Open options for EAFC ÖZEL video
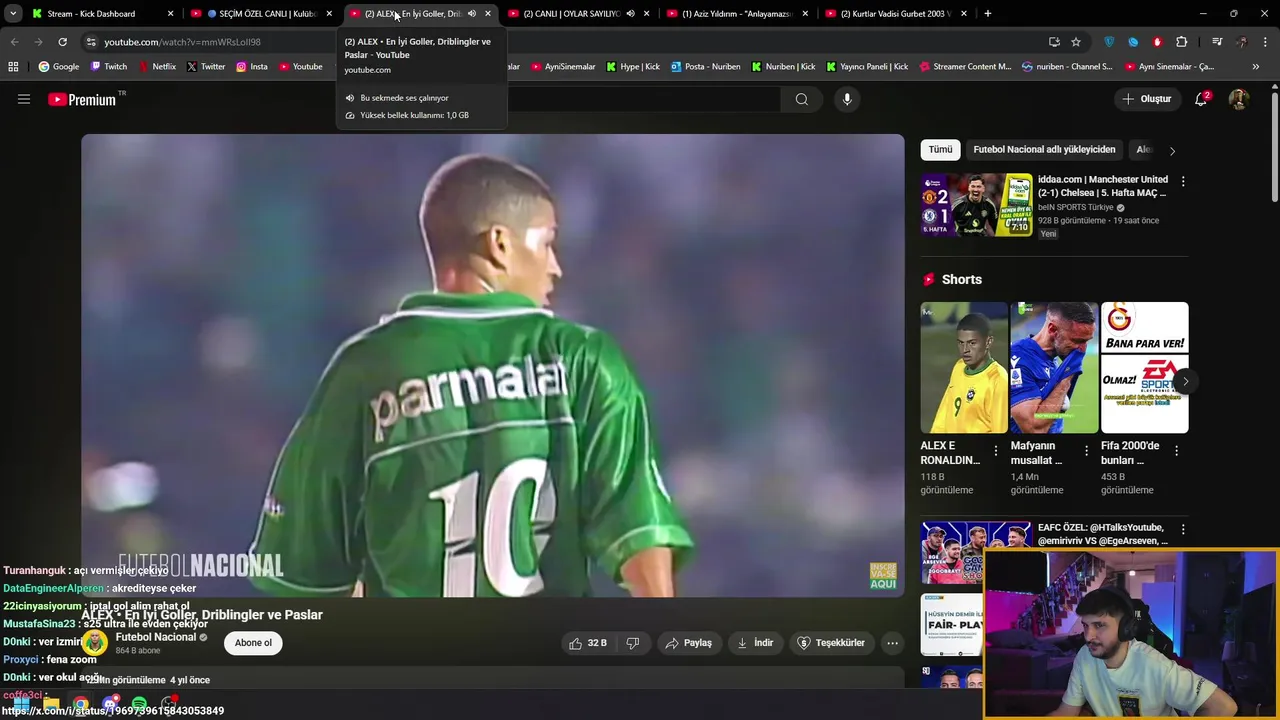 [1183, 529]
